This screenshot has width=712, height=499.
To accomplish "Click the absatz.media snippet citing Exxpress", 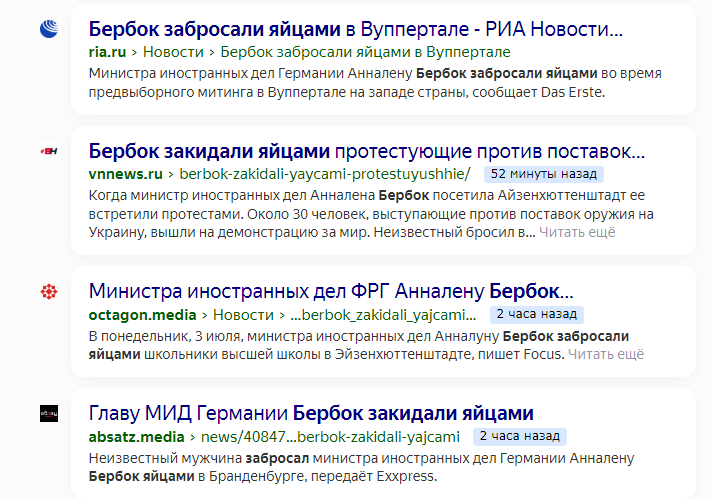I will click(x=361, y=467).
